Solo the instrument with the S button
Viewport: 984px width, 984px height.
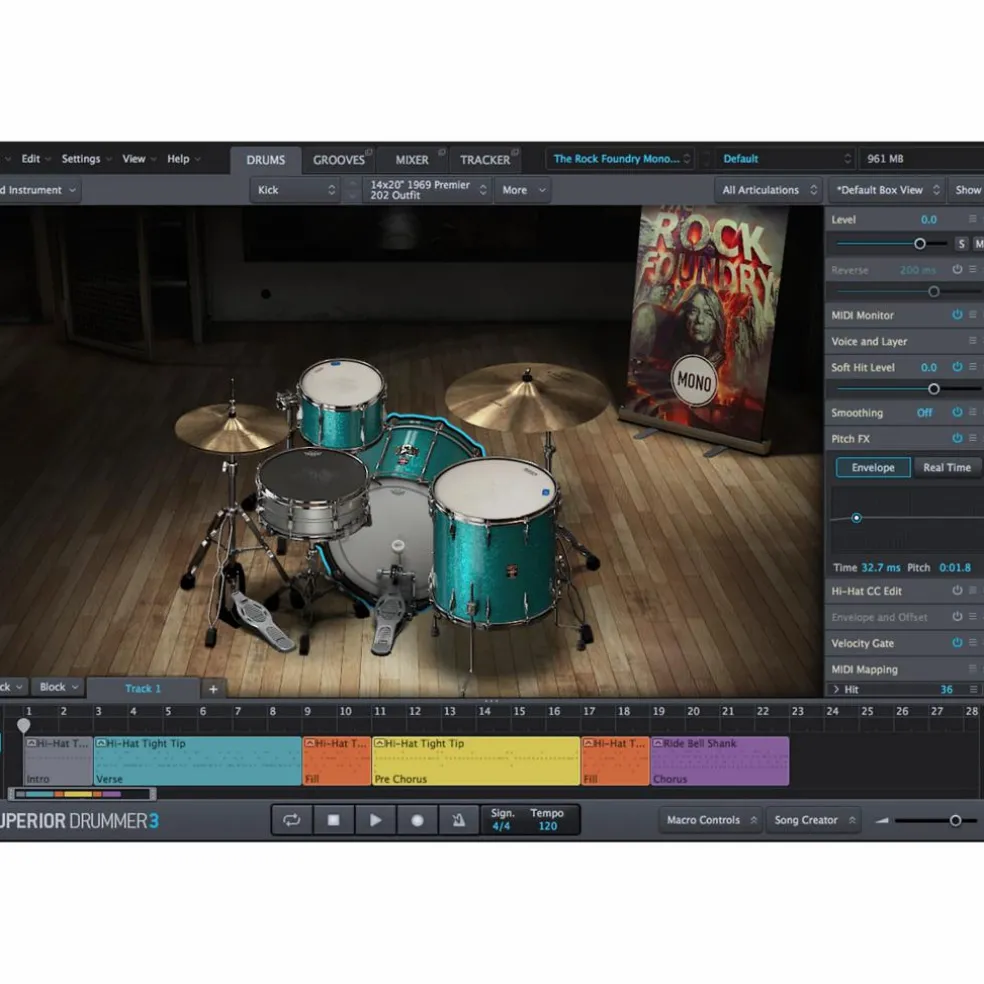[961, 243]
